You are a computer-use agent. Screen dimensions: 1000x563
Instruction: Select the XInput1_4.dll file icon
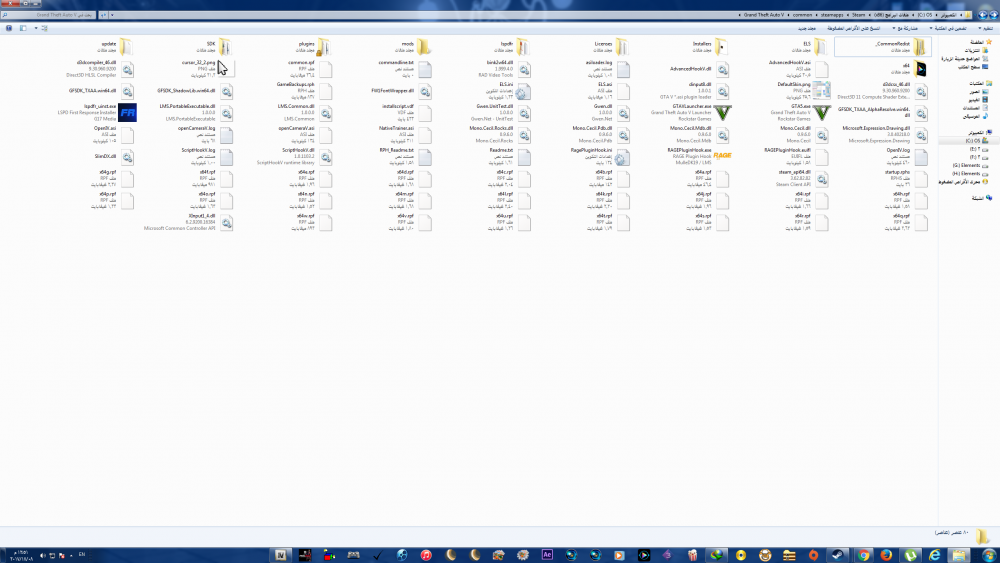coord(226,223)
